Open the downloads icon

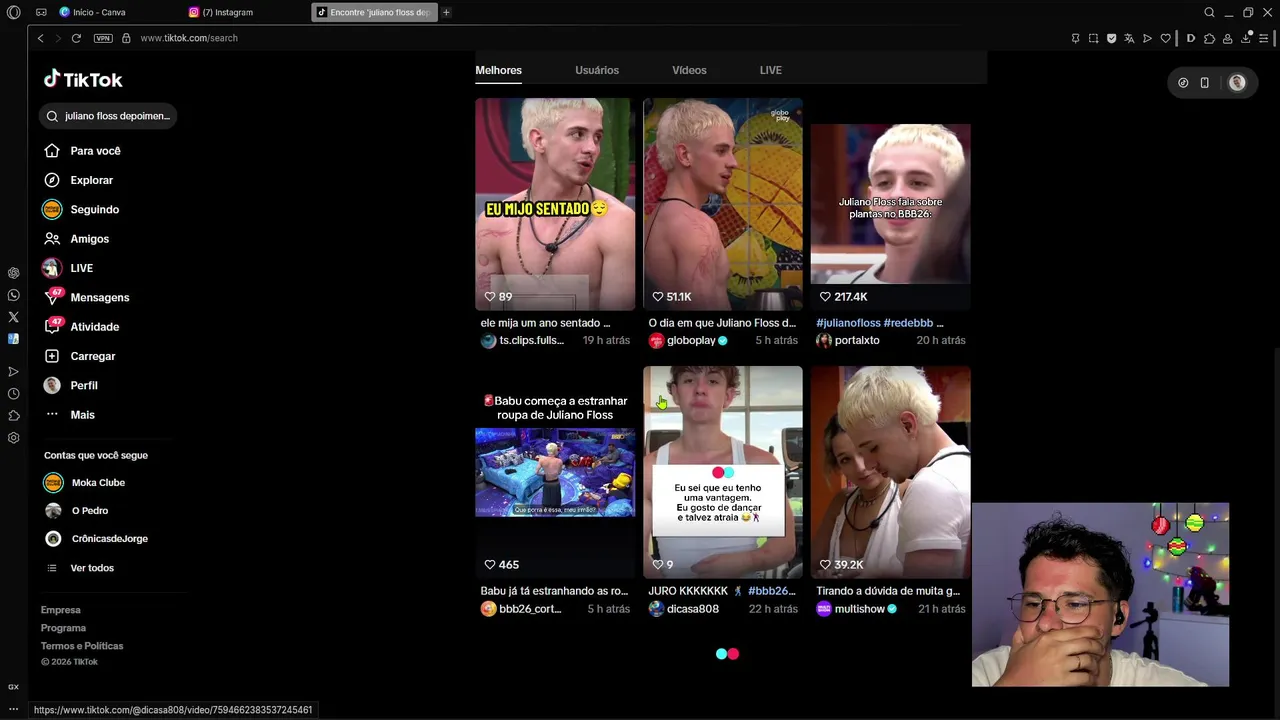click(1246, 38)
